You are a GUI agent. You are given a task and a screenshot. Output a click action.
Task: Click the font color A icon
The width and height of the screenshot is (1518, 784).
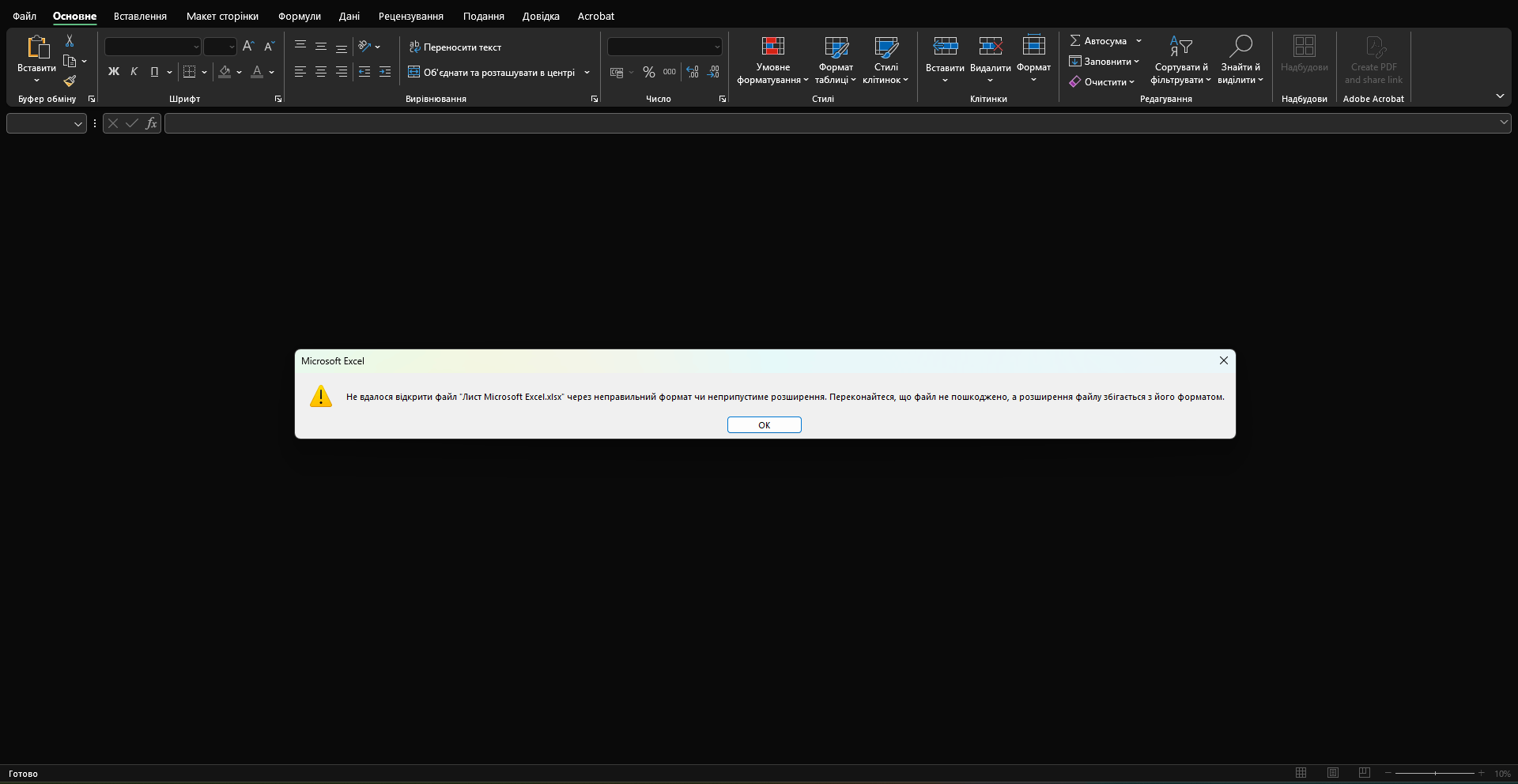tap(257, 72)
